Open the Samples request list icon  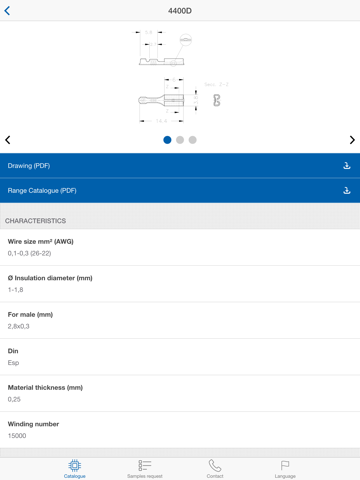[x=145, y=465]
